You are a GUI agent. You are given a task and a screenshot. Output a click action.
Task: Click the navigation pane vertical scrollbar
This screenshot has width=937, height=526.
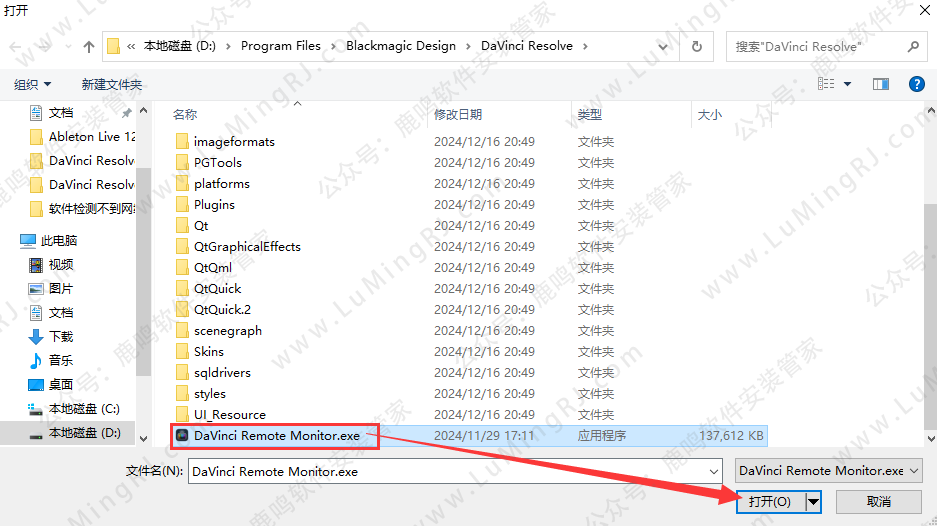pos(143,270)
